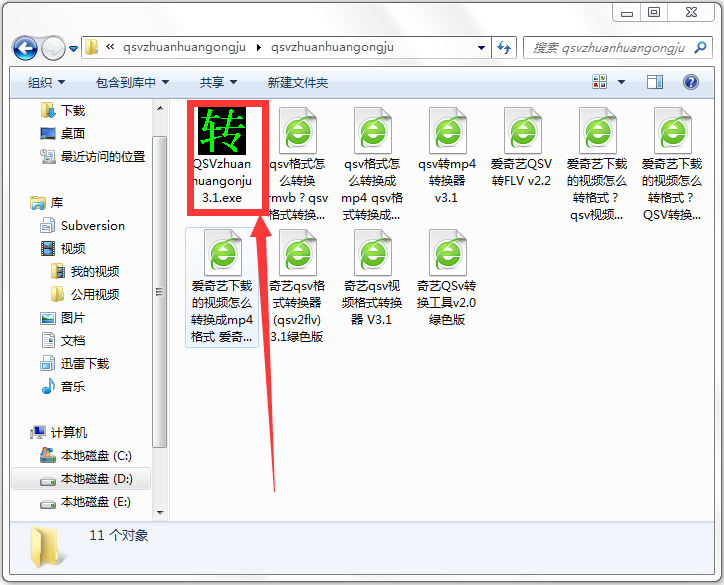724x585 pixels.
Task: Select the 爱奇艺下载的视频怎么转格式？qsv视频 icon
Action: pos(597,131)
